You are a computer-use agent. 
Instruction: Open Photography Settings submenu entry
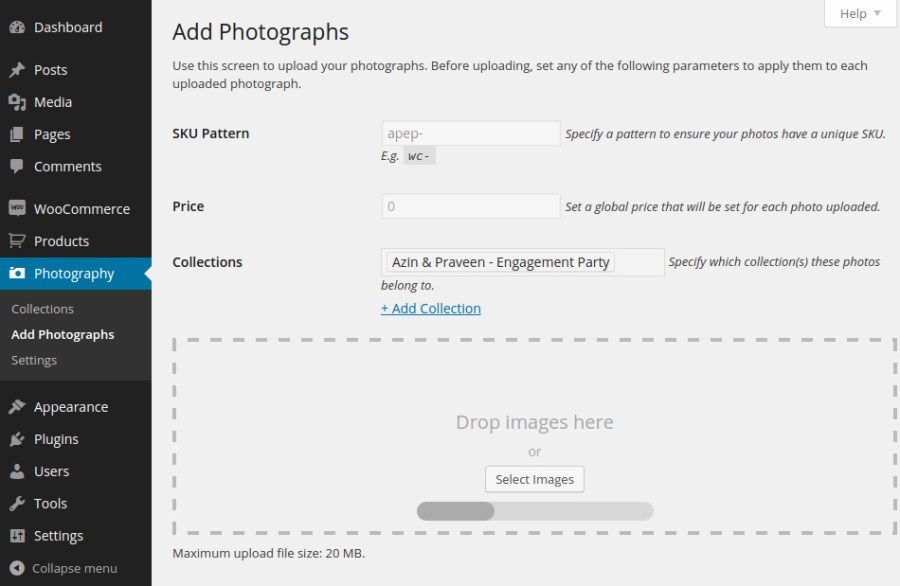click(35, 359)
